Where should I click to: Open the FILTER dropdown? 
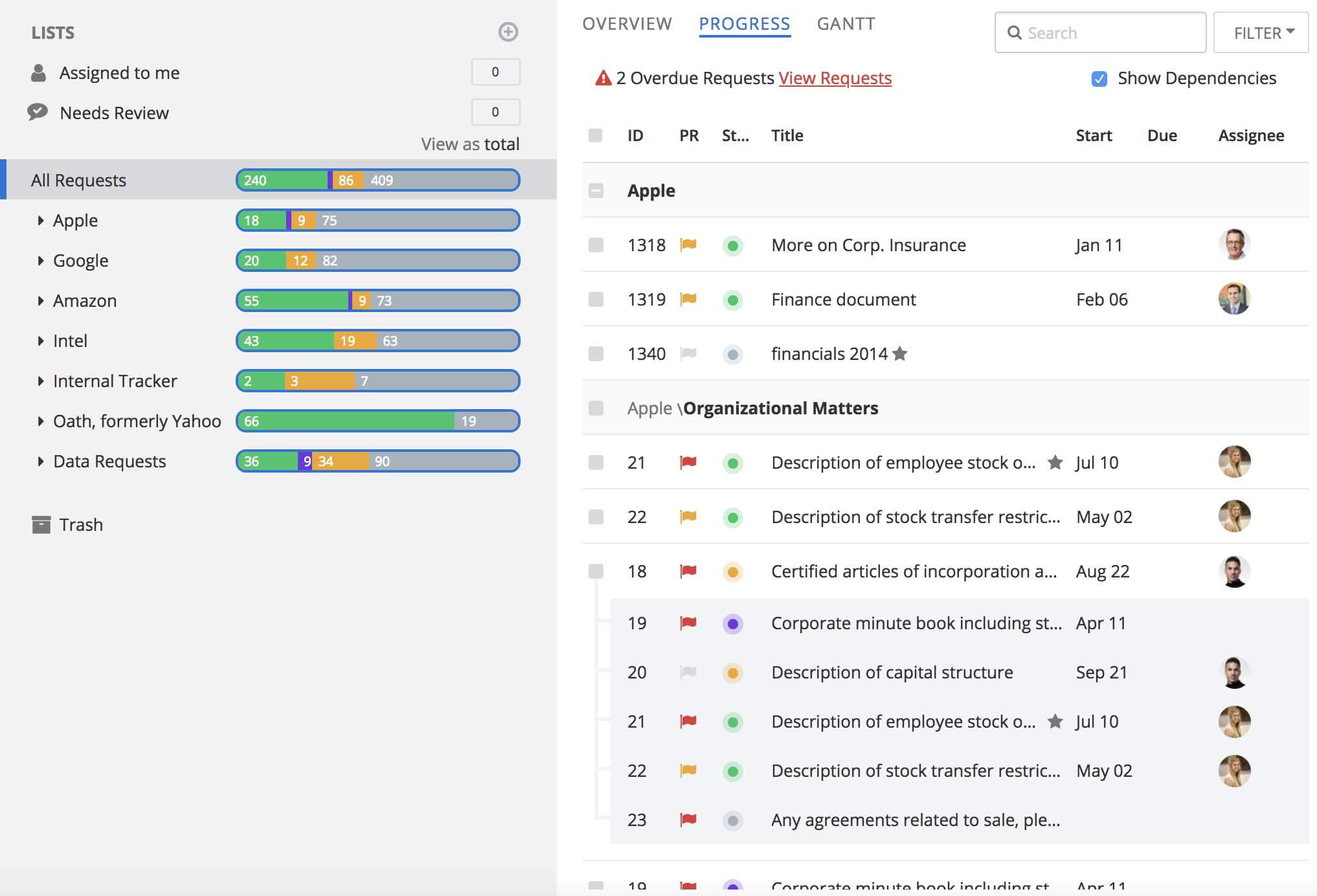1261,32
